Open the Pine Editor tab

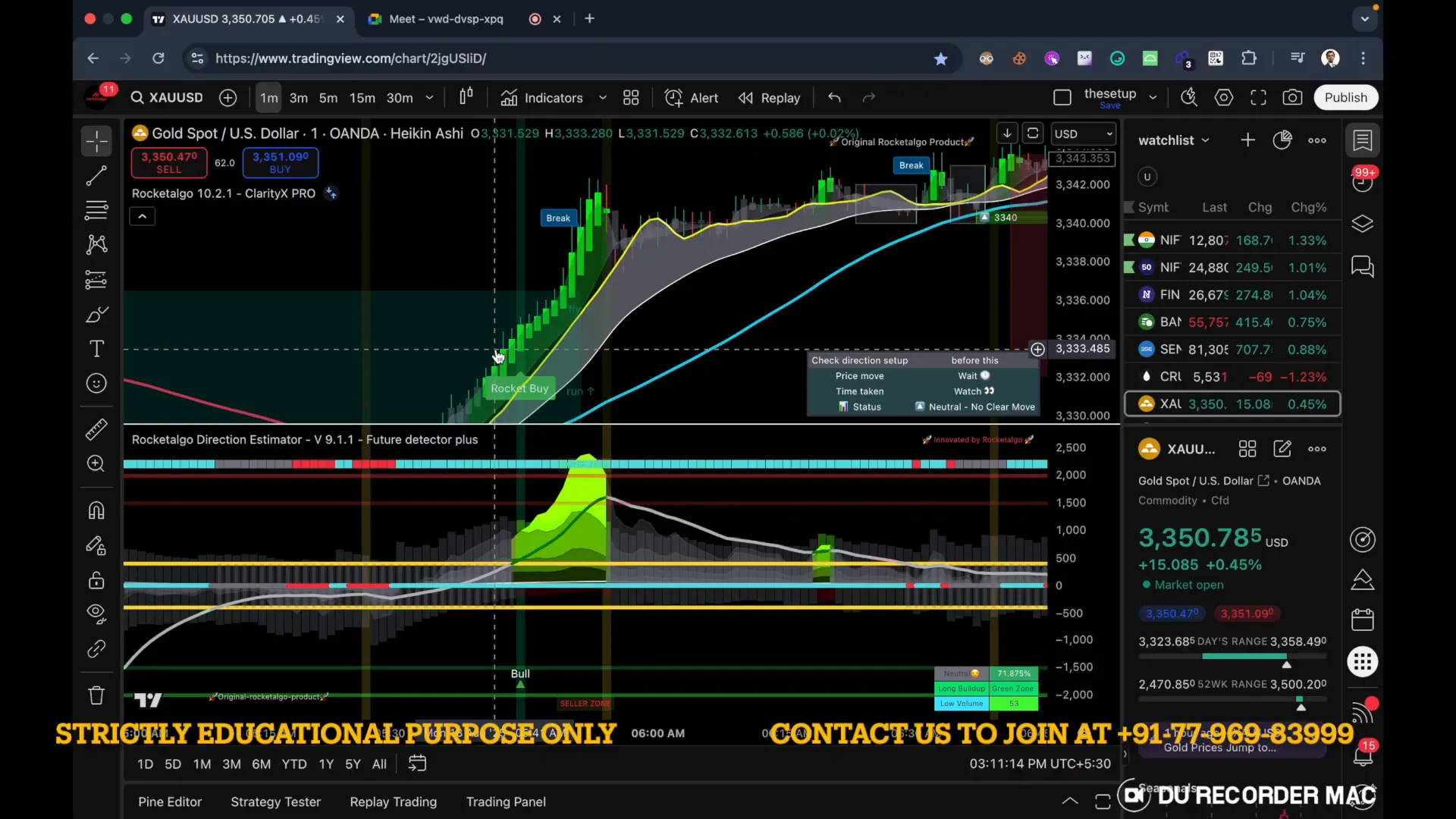170,802
